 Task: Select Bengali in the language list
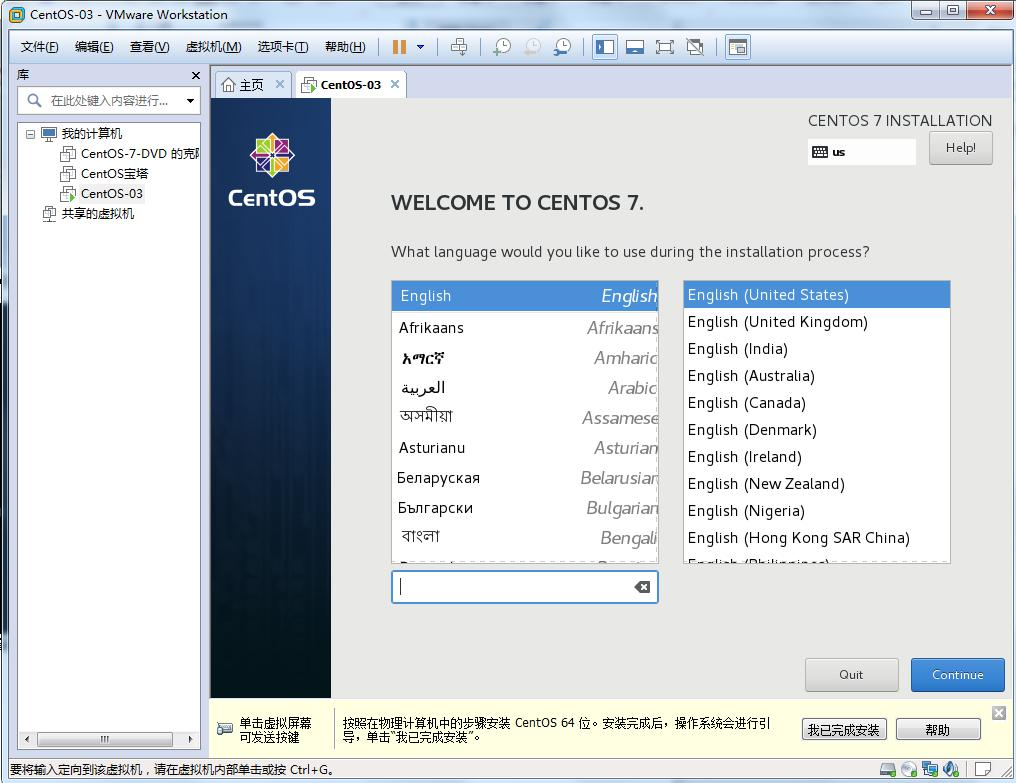[x=525, y=537]
